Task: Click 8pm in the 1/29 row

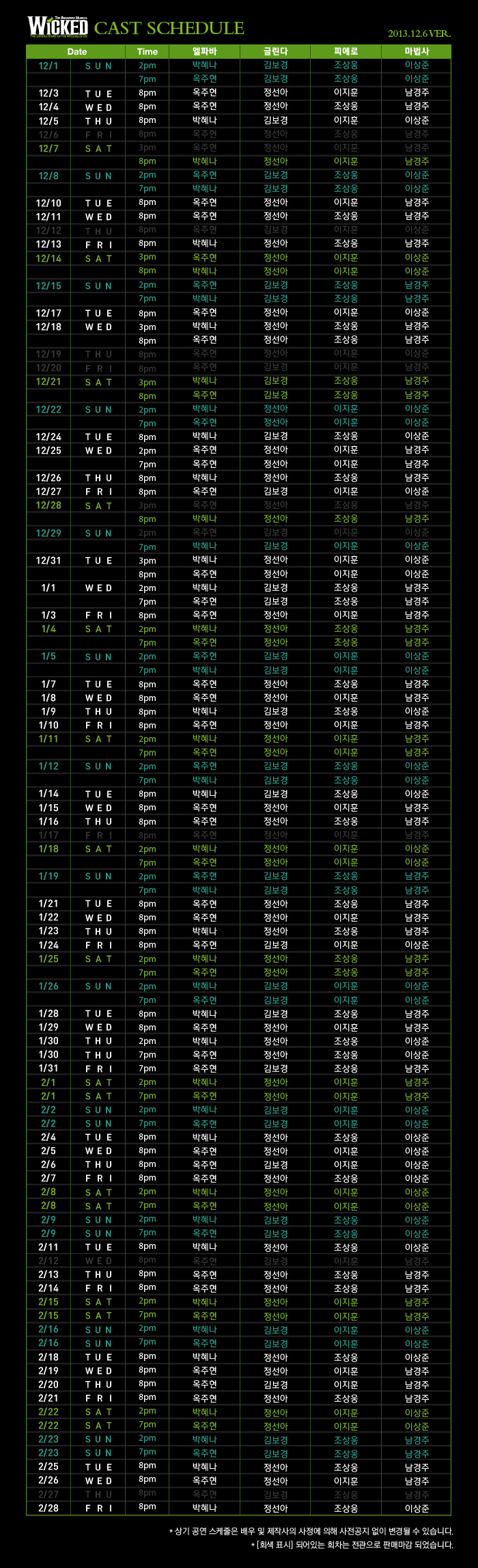Action: (x=147, y=1027)
